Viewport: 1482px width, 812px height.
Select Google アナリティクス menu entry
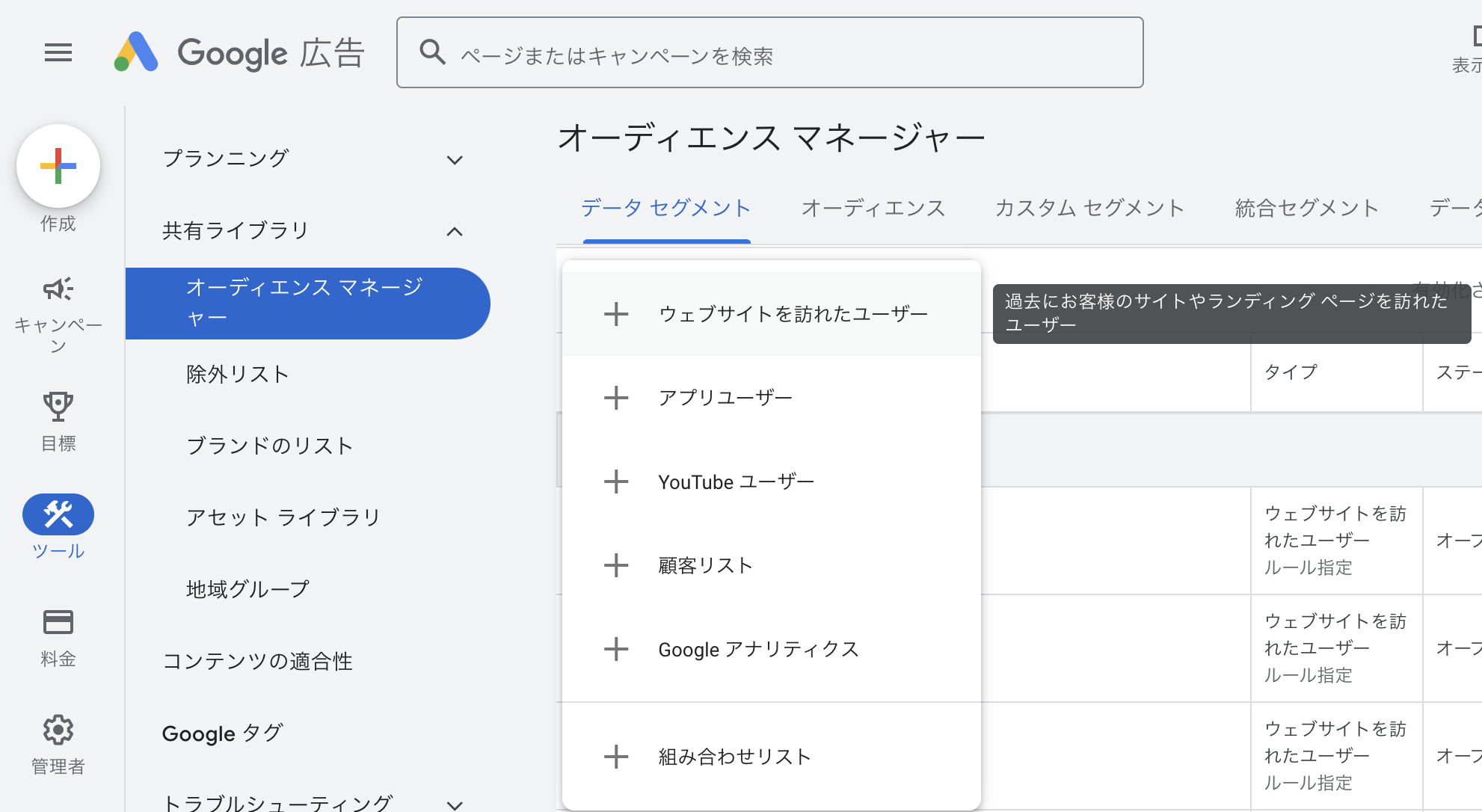tap(772, 649)
